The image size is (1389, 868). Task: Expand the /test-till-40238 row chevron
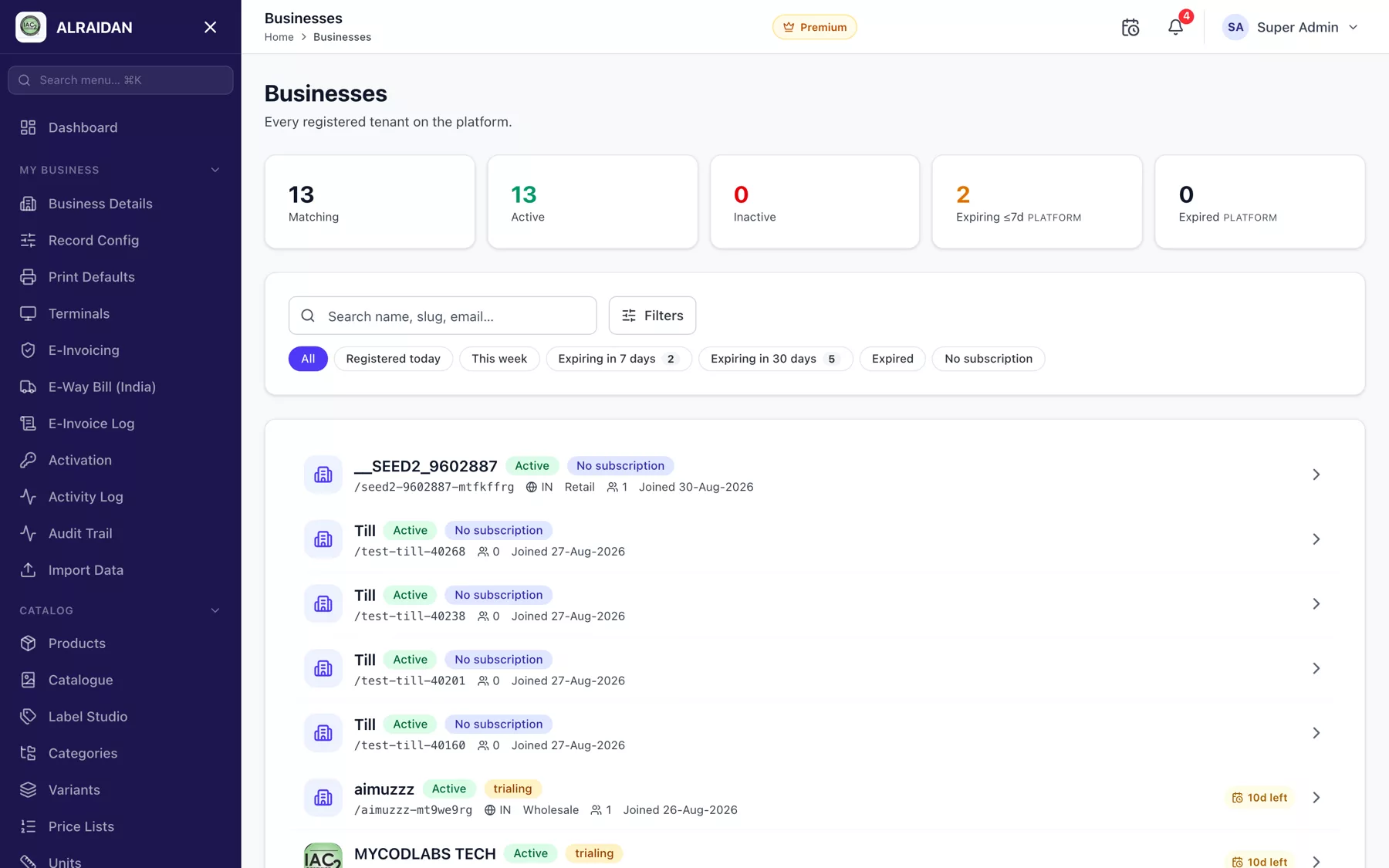(1316, 603)
